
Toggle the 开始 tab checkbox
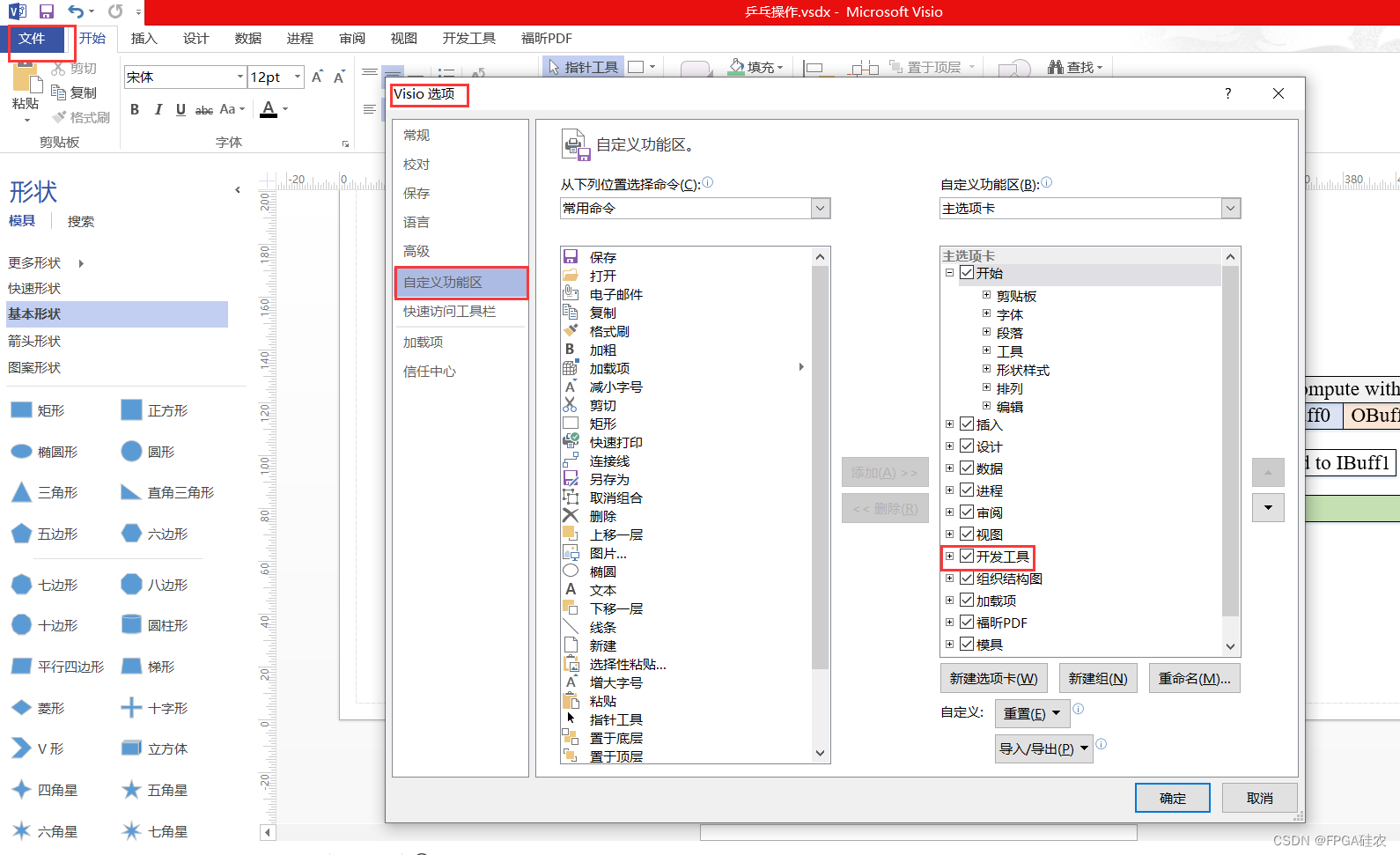point(967,273)
